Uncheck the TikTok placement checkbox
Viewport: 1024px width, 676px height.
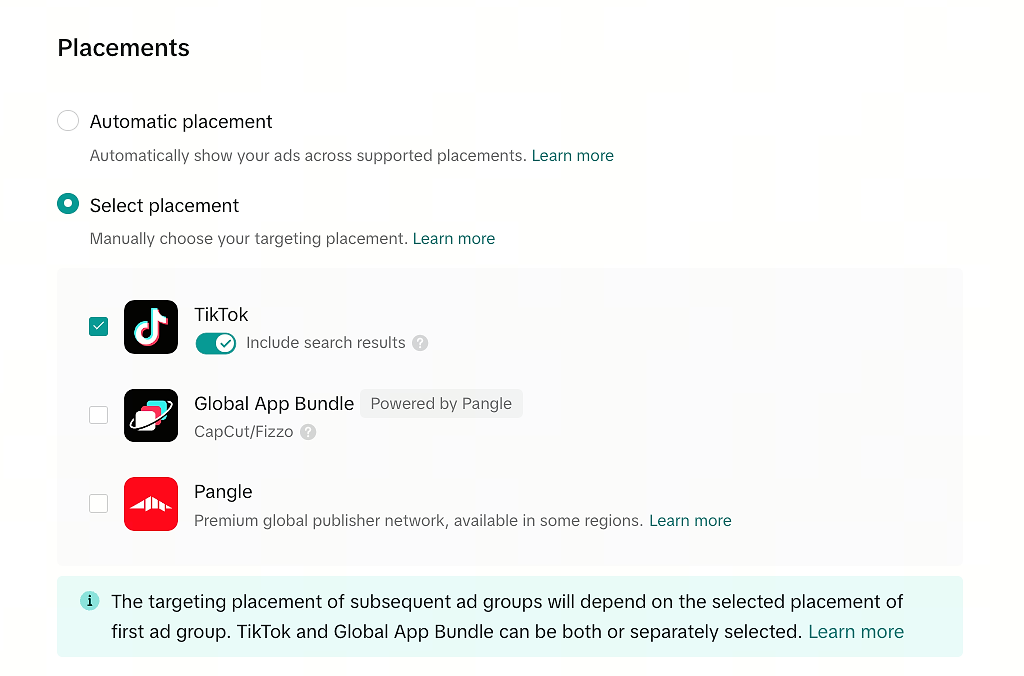coord(99,326)
